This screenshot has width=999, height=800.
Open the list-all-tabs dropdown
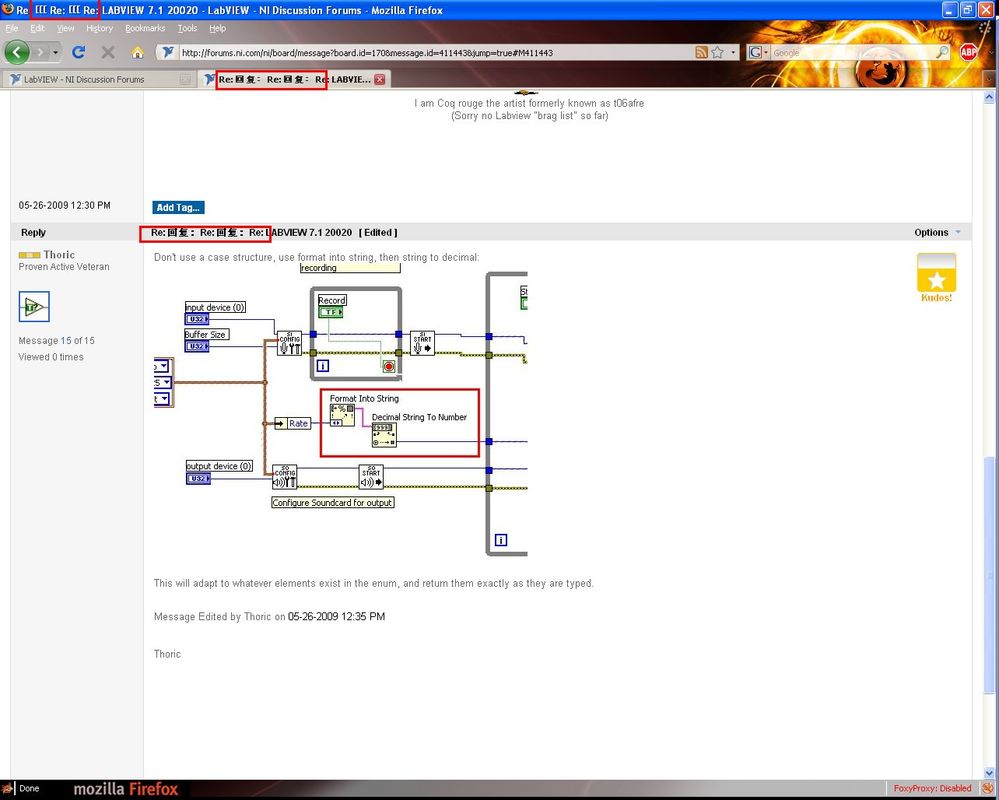(x=989, y=79)
